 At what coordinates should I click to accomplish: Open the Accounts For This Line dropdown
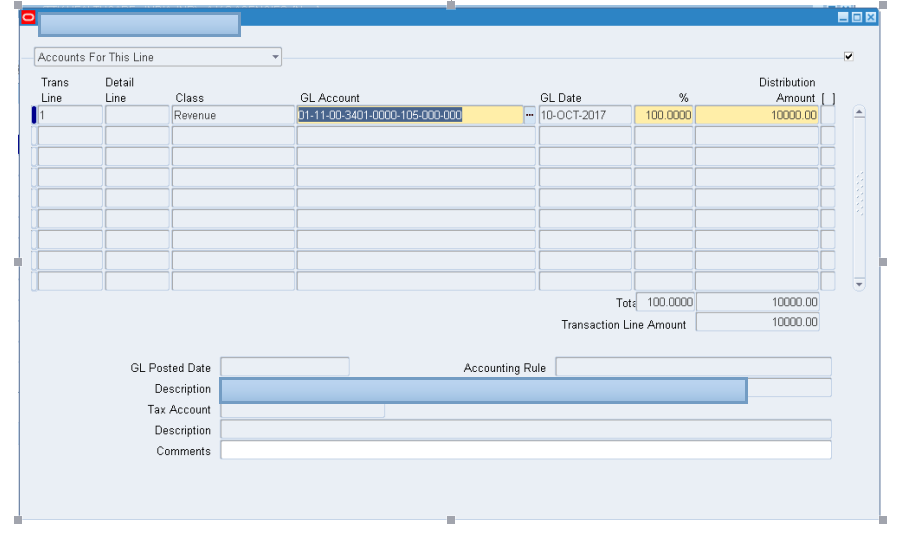click(x=158, y=57)
